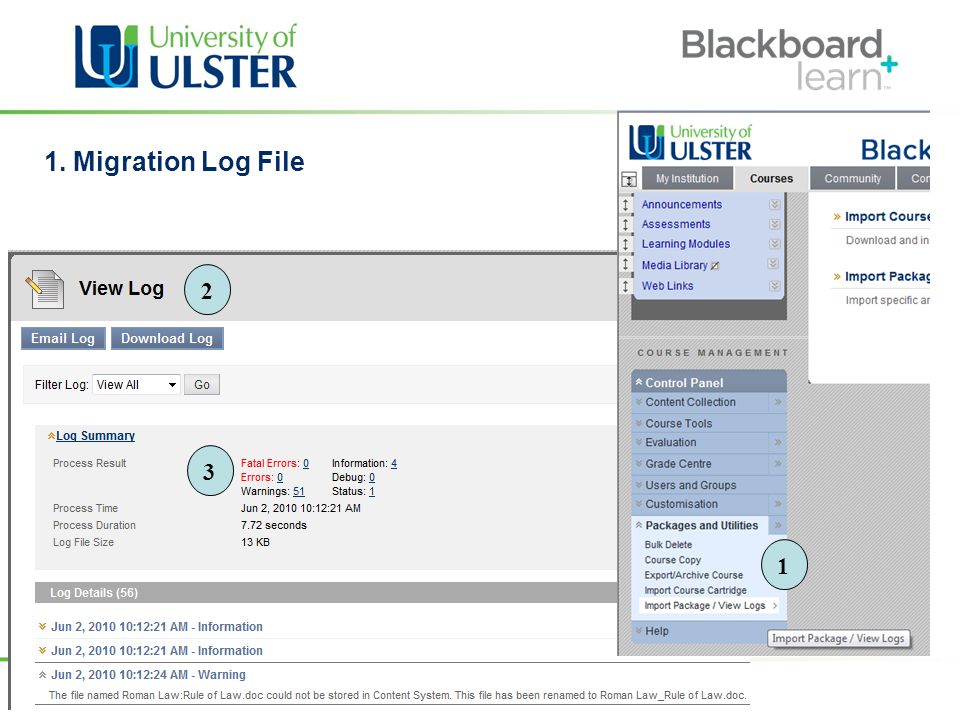The width and height of the screenshot is (960, 720).
Task: Open Evaluation arrow in Control Panel
Action: [x=778, y=442]
